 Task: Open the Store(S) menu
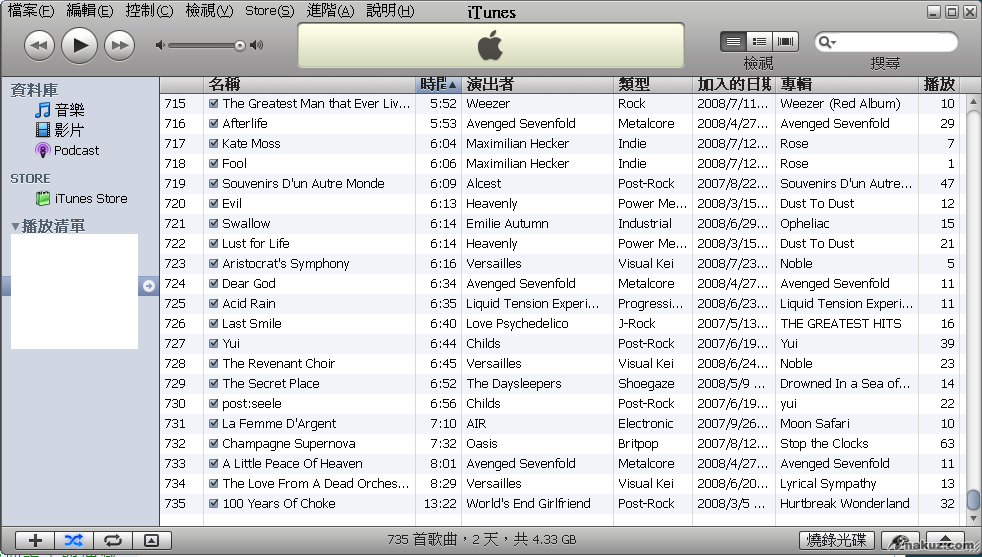click(x=269, y=11)
